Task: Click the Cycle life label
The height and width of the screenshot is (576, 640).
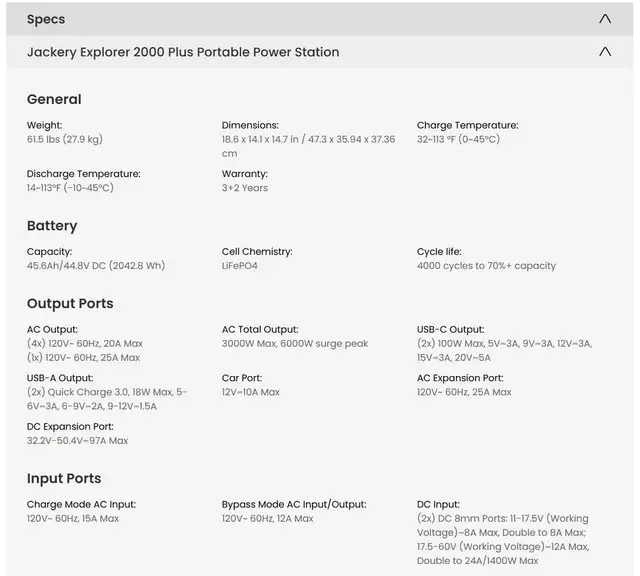Action: pyautogui.click(x=439, y=252)
